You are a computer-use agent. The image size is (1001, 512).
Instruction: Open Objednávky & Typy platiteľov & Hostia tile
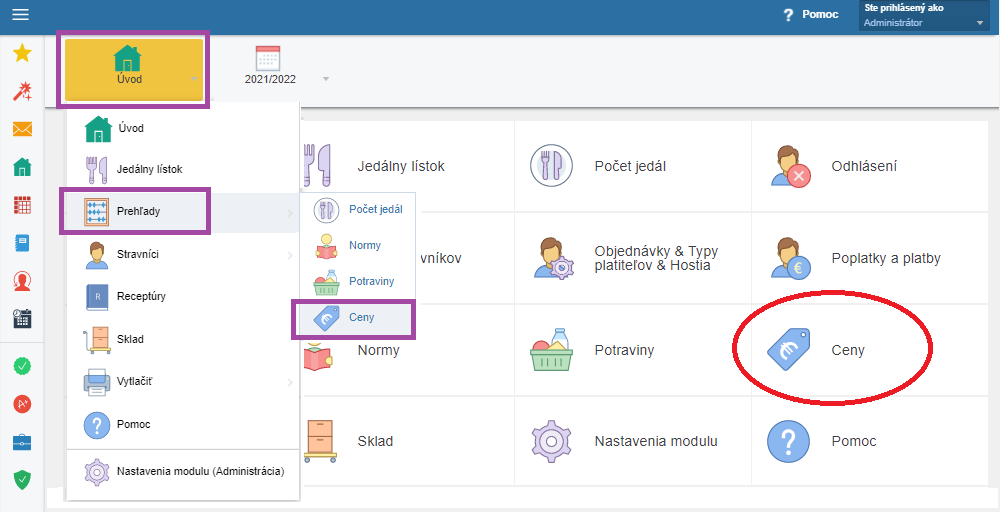point(633,258)
